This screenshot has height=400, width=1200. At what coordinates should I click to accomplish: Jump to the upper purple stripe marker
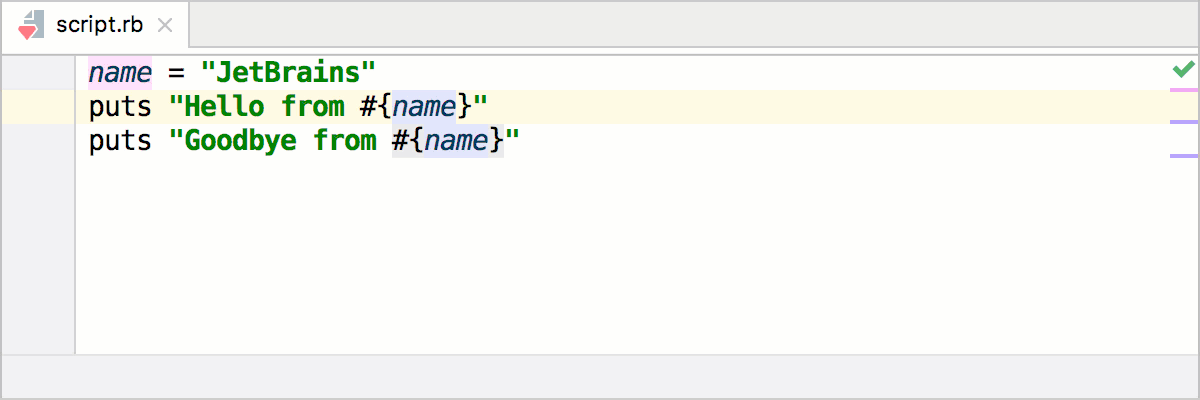click(1183, 122)
